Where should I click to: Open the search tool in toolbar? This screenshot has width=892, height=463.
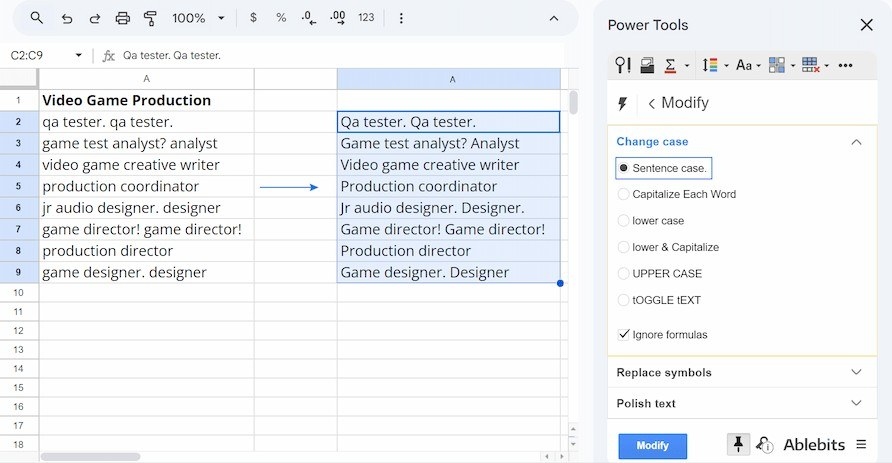(x=36, y=18)
